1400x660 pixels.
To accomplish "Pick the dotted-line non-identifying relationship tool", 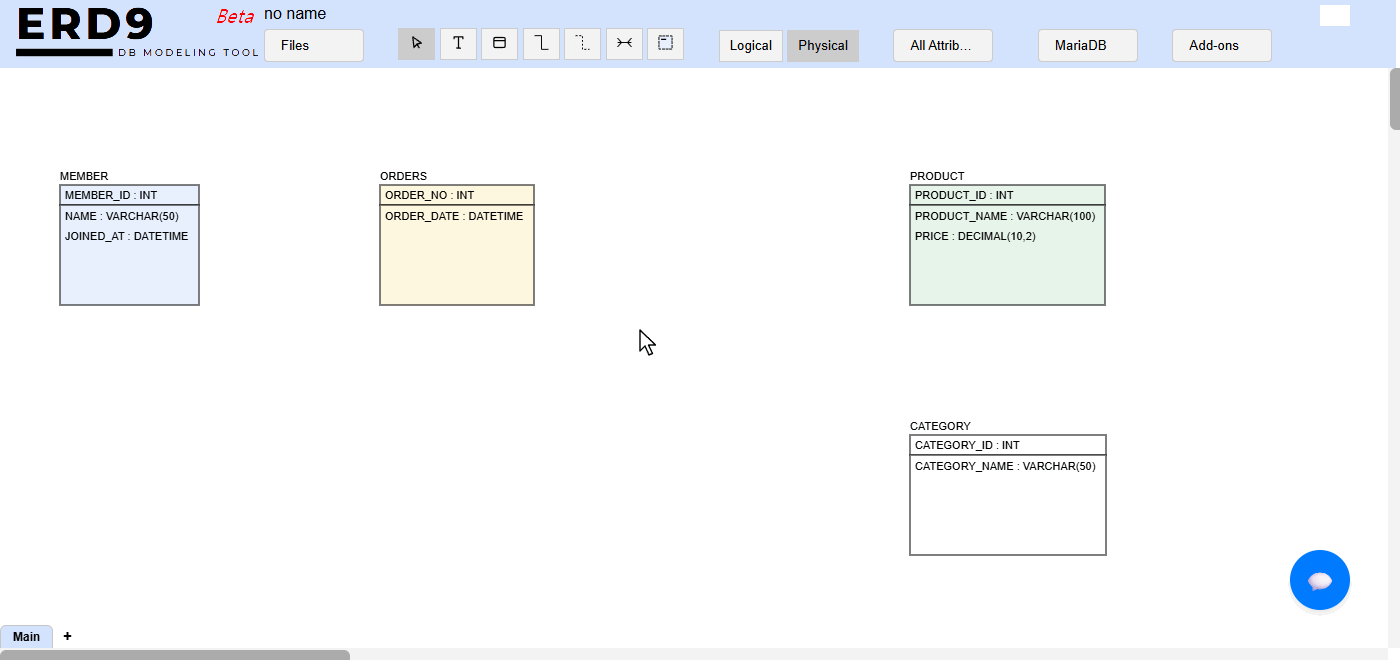I will click(x=582, y=44).
